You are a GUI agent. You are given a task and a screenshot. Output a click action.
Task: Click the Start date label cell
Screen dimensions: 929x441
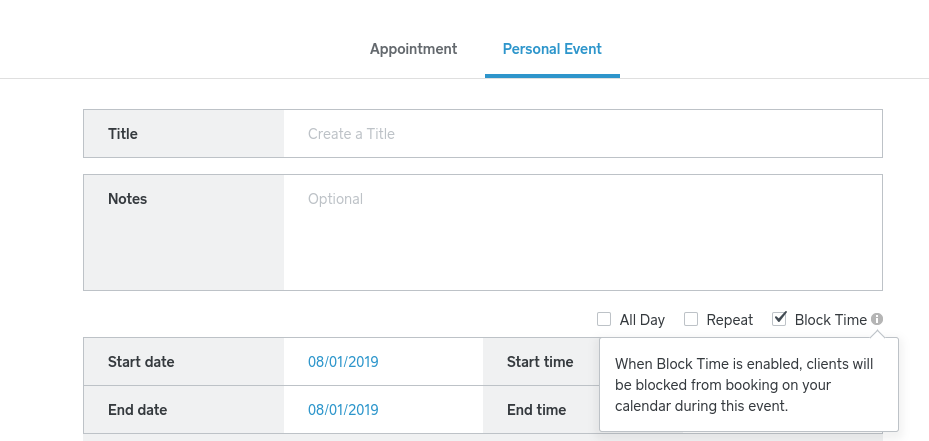pos(141,362)
